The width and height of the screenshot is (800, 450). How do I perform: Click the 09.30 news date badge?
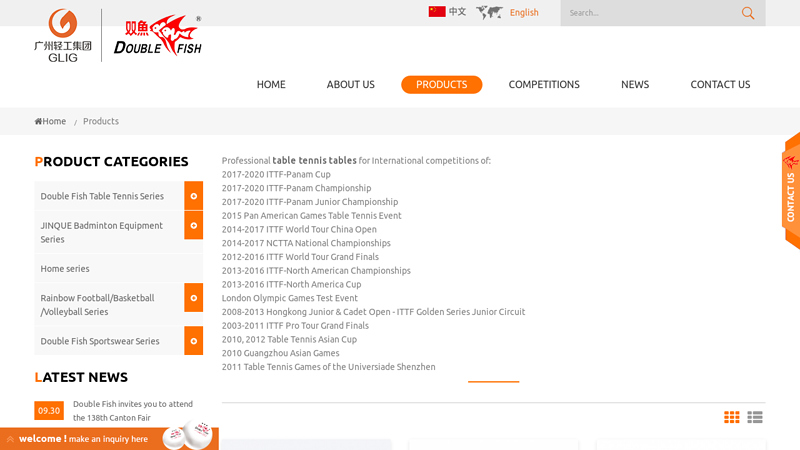49,411
